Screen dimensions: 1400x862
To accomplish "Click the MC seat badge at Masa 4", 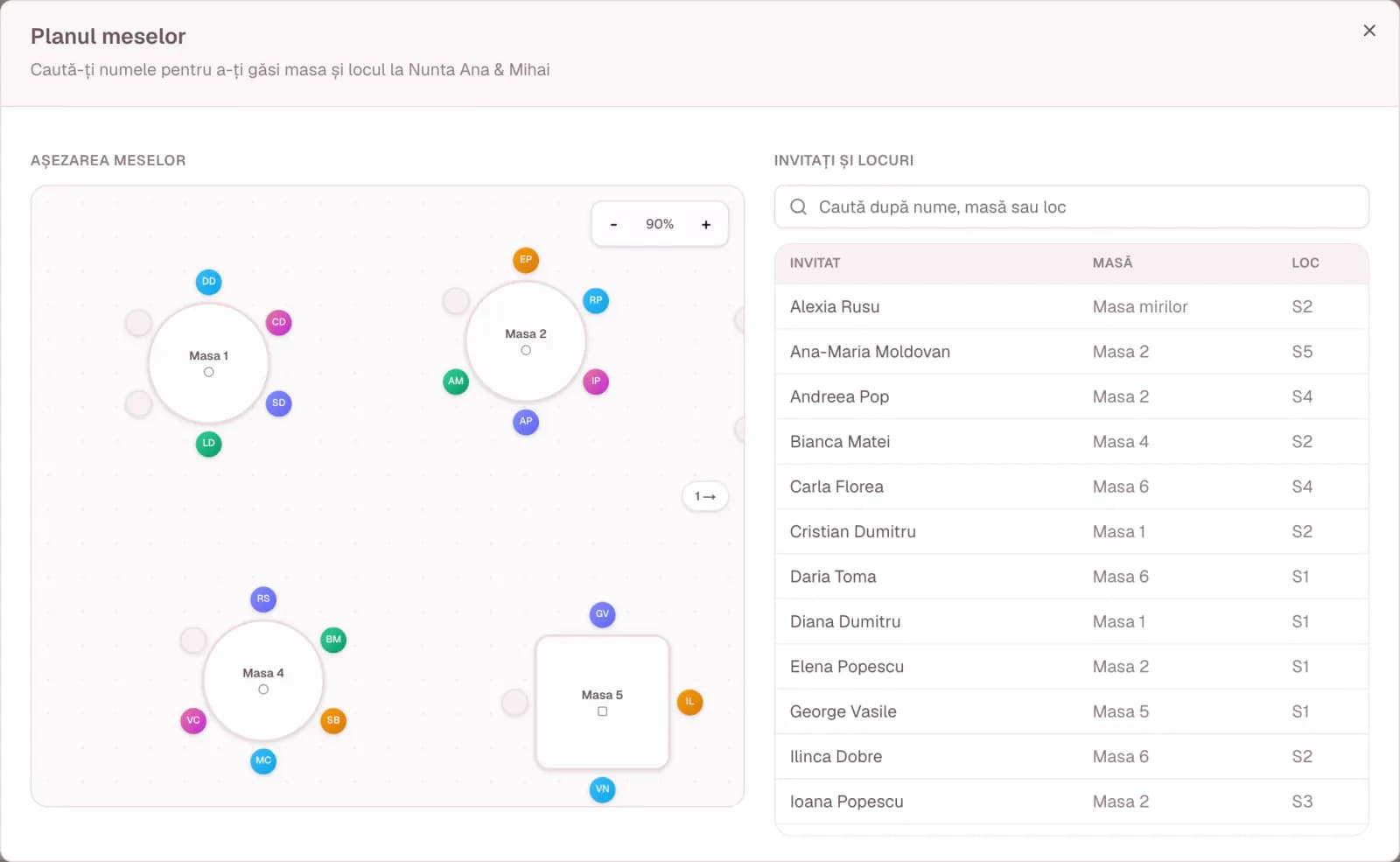I will (263, 761).
